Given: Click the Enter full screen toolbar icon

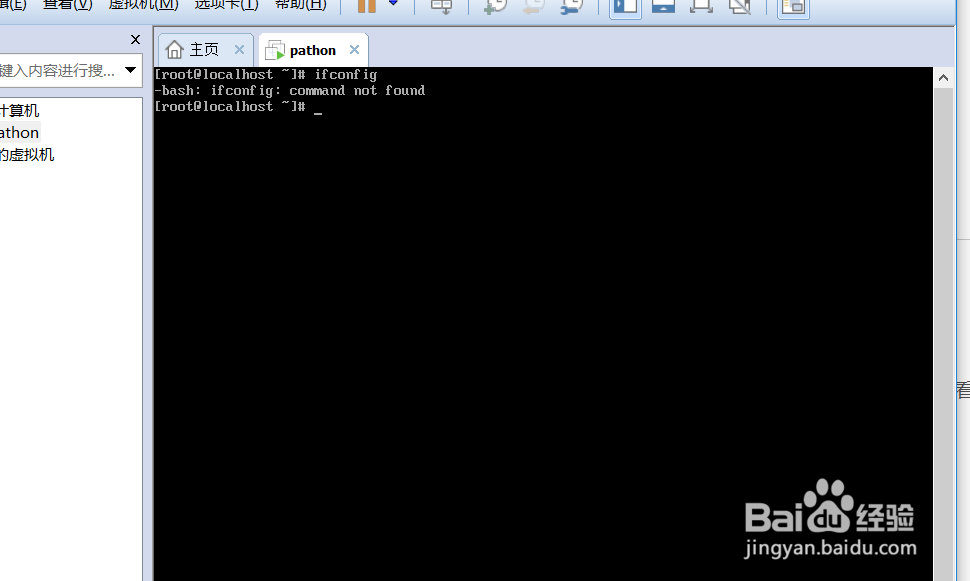Looking at the screenshot, I should tap(701, 6).
